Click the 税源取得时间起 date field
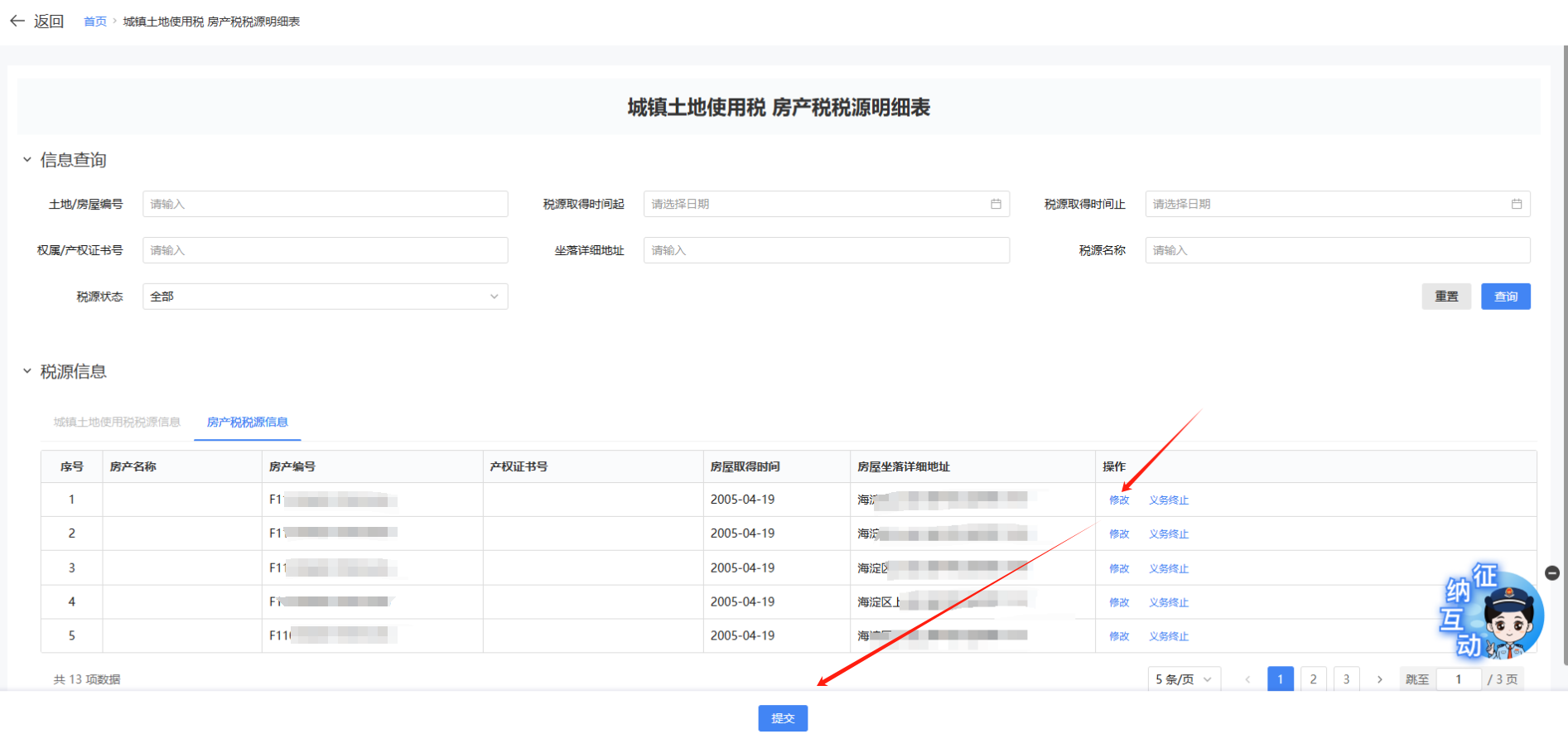1568x734 pixels. 826,204
